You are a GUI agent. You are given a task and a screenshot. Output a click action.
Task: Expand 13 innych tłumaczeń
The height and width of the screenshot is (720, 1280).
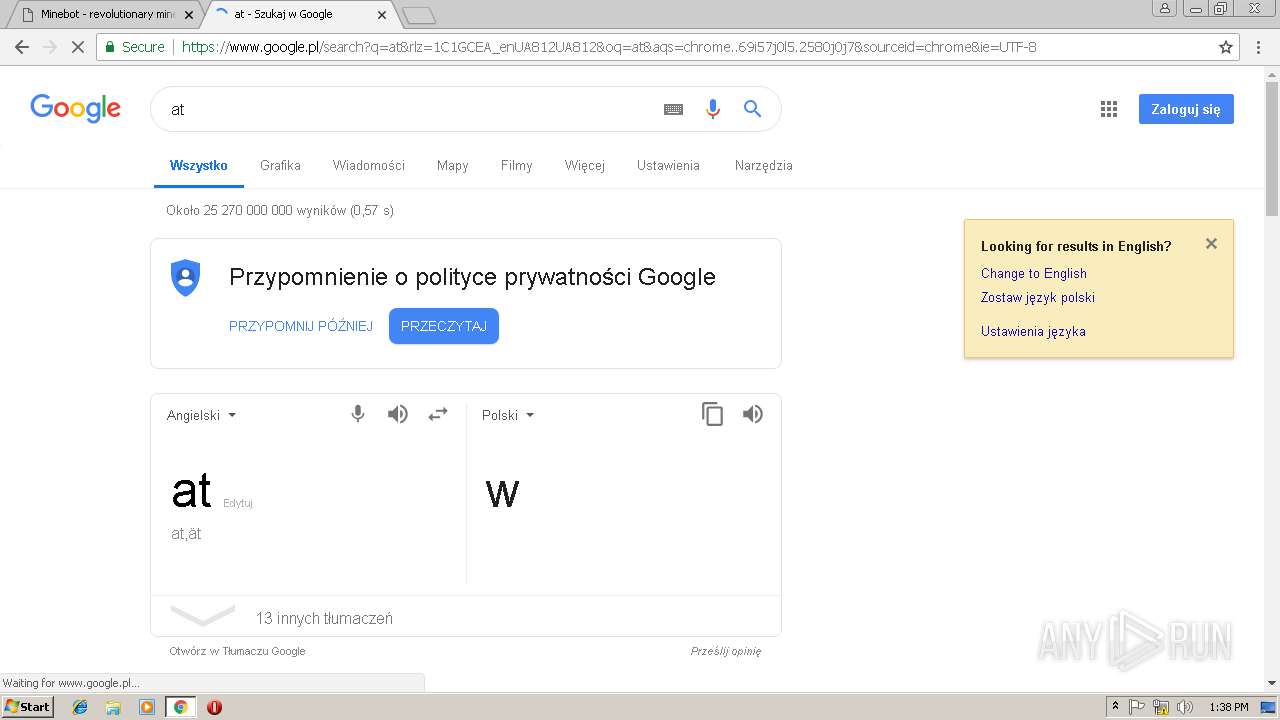pos(466,617)
